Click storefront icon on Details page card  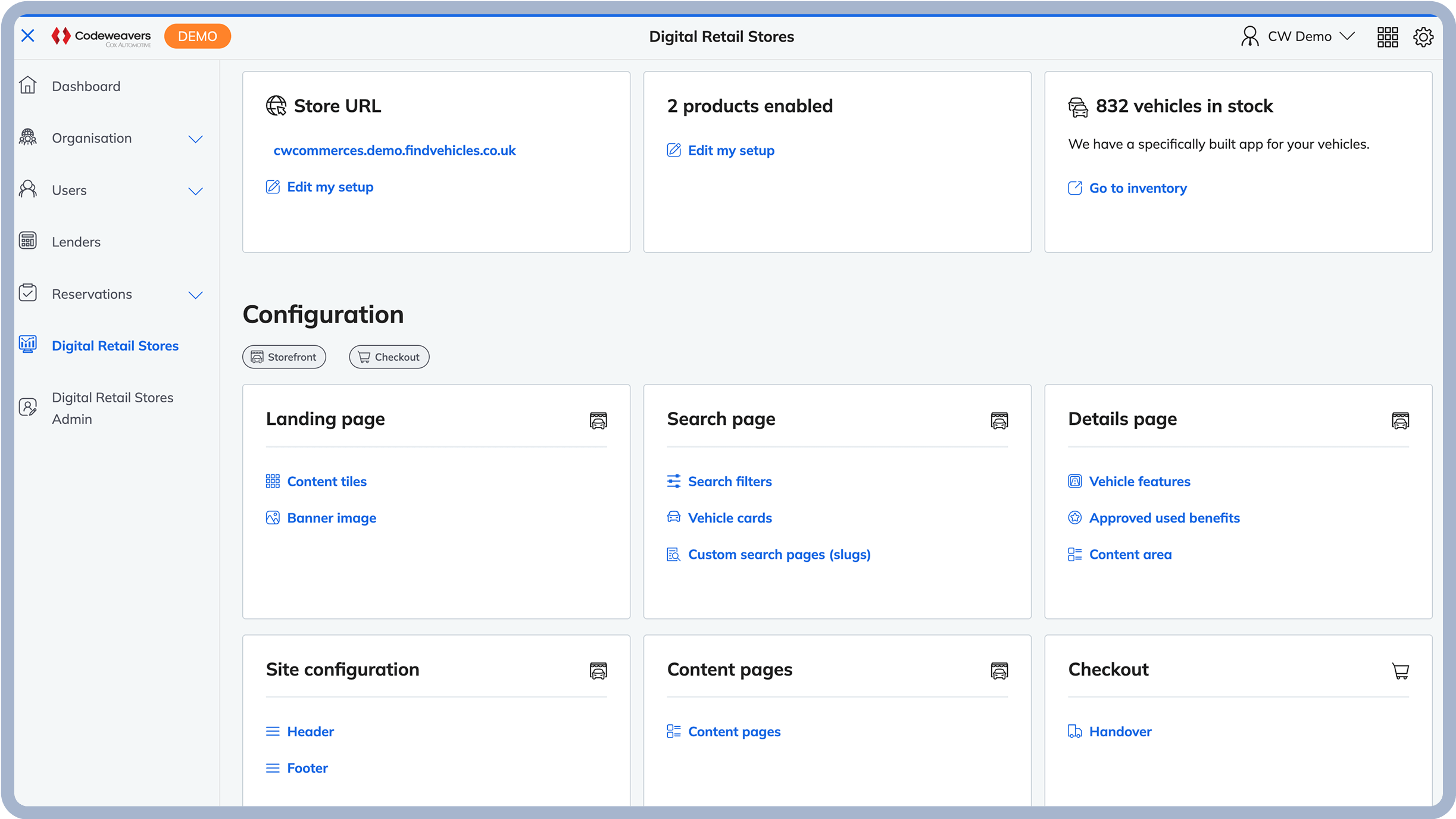pos(1401,420)
